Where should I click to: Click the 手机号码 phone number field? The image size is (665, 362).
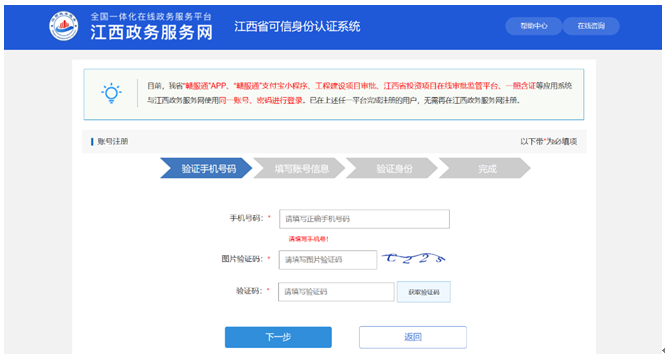[364, 219]
